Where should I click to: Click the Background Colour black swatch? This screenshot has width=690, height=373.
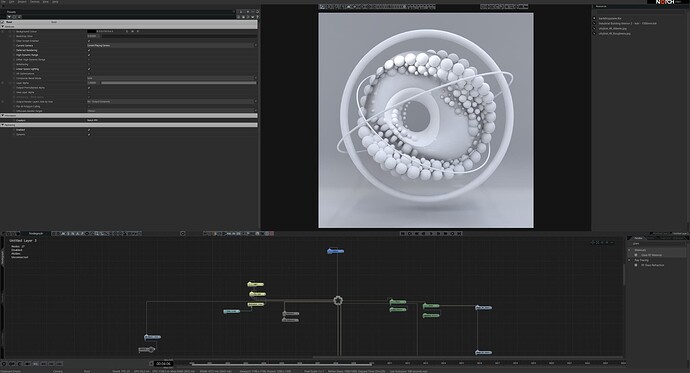(92, 31)
